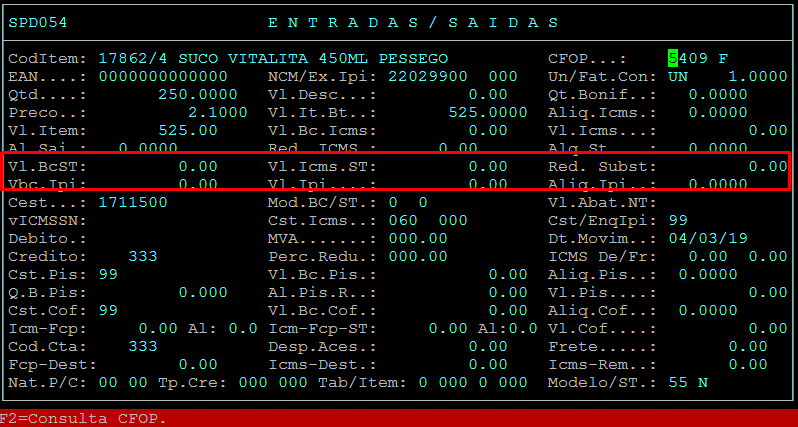Select the Vl.Item value 525.00

click(x=188, y=130)
